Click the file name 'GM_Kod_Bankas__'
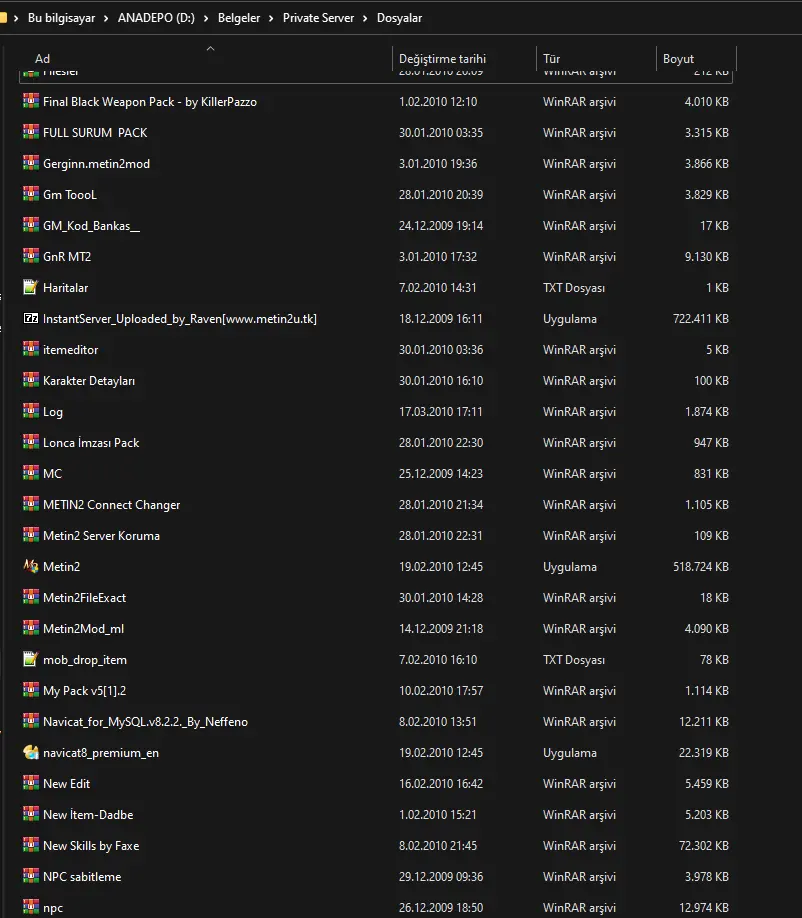This screenshot has height=918, width=802. (91, 226)
